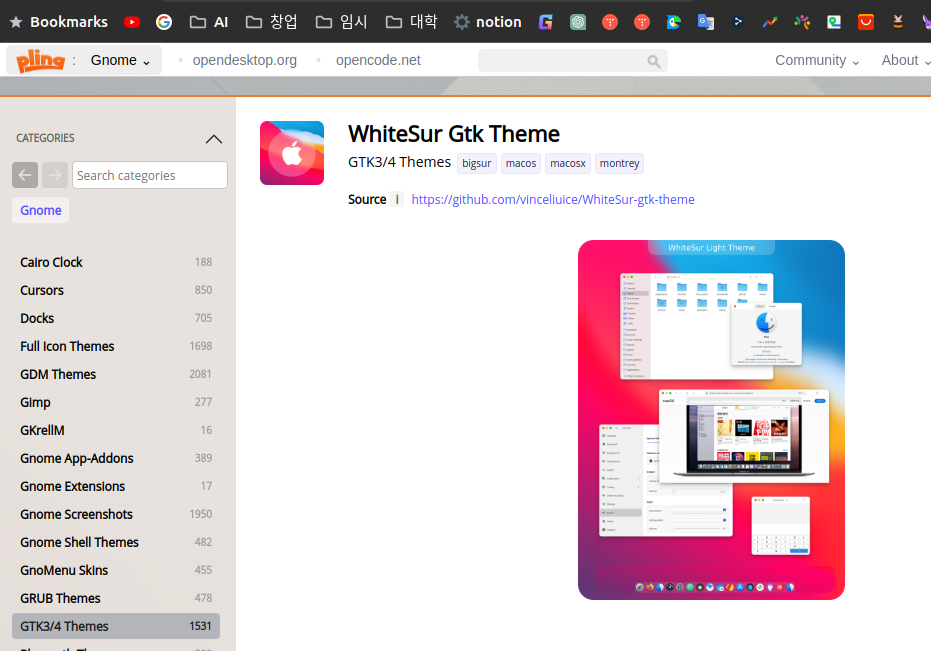Screen dimensions: 931x651
Task: Open the WhiteSur Light Theme preview image
Action: (711, 420)
